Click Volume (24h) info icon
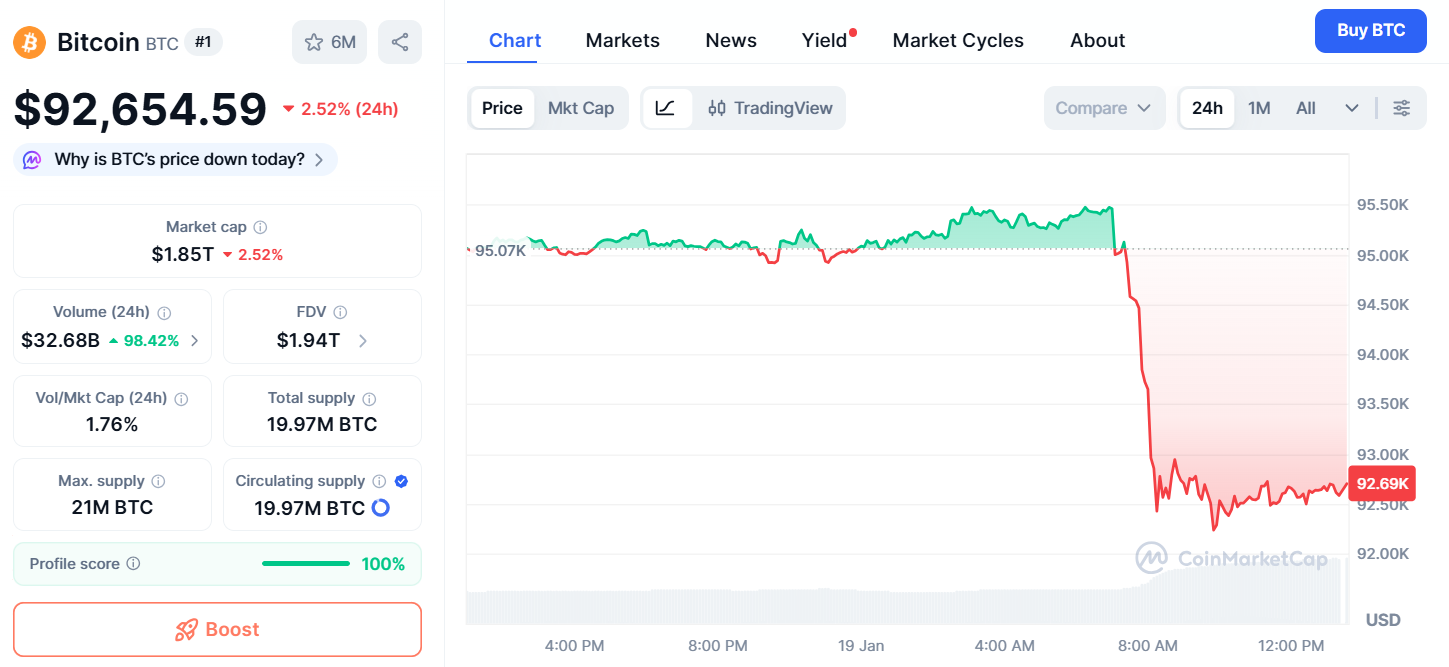This screenshot has width=1449, height=667. pyautogui.click(x=165, y=313)
